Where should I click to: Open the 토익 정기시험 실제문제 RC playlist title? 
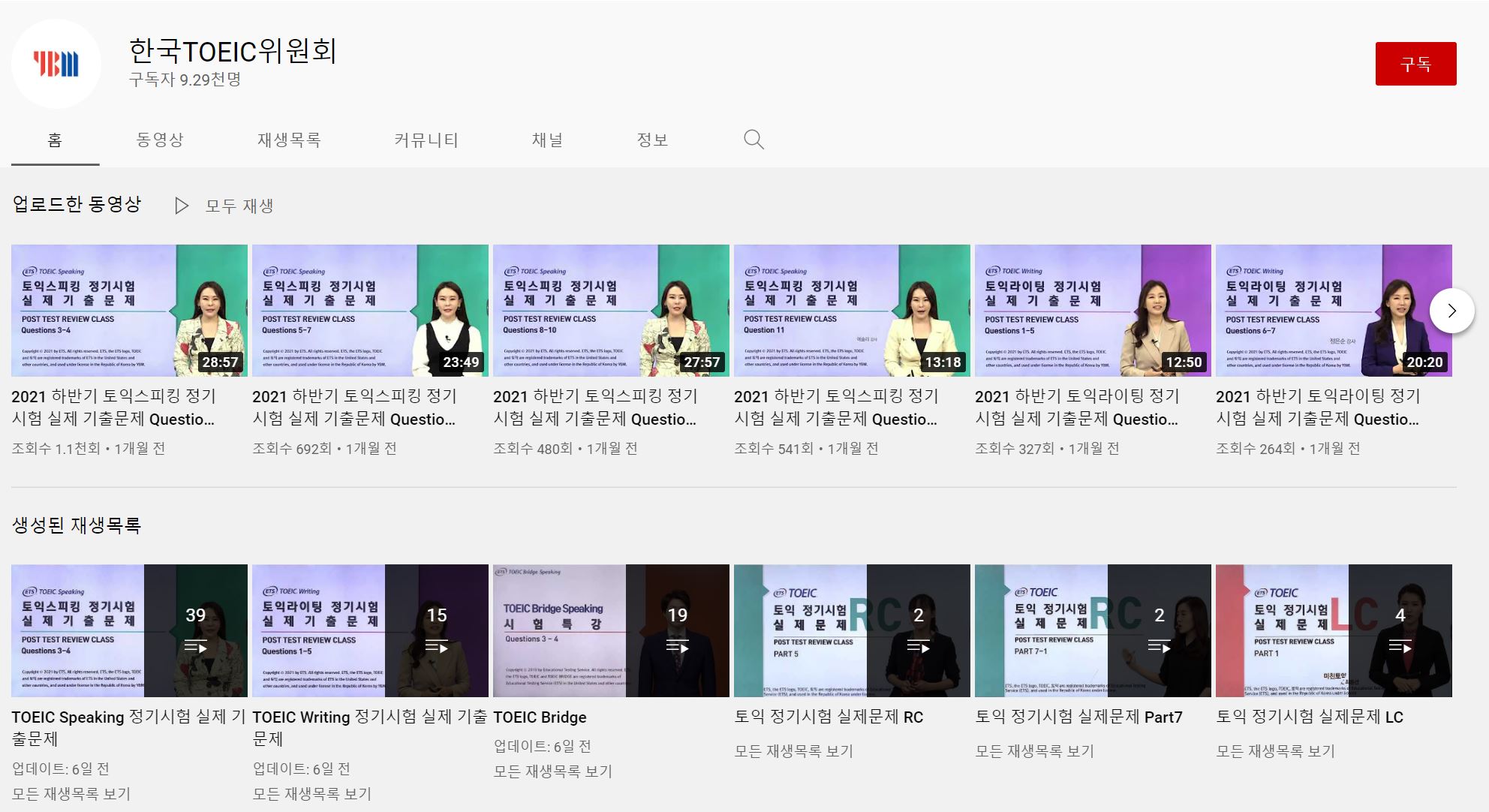tap(829, 717)
